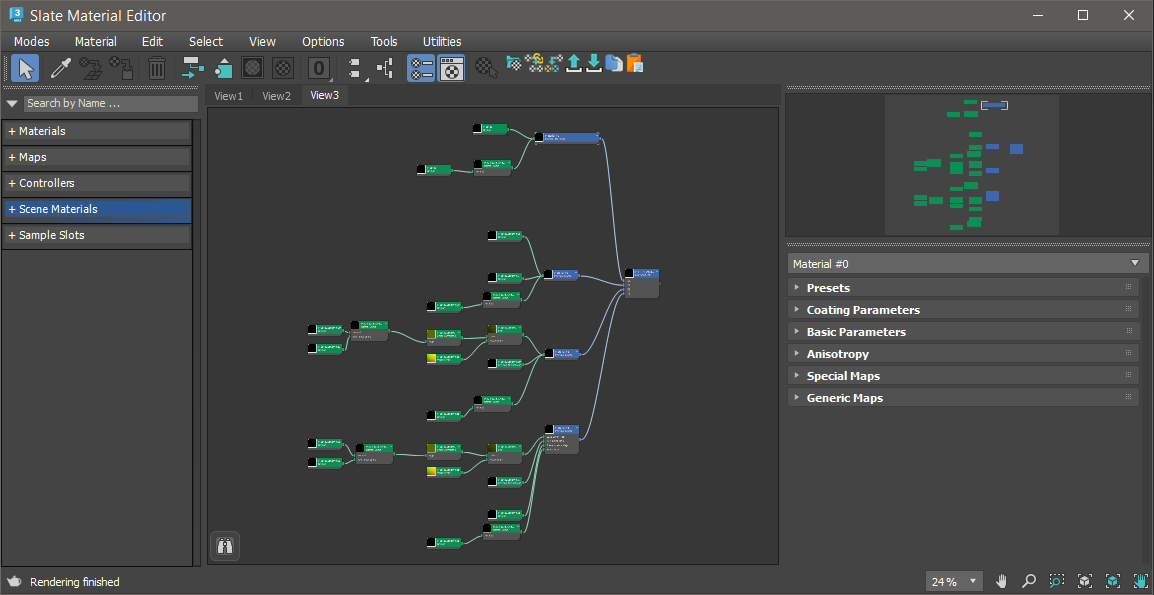Click the Zoom Region tool icon
The width and height of the screenshot is (1154, 595).
(x=1057, y=581)
